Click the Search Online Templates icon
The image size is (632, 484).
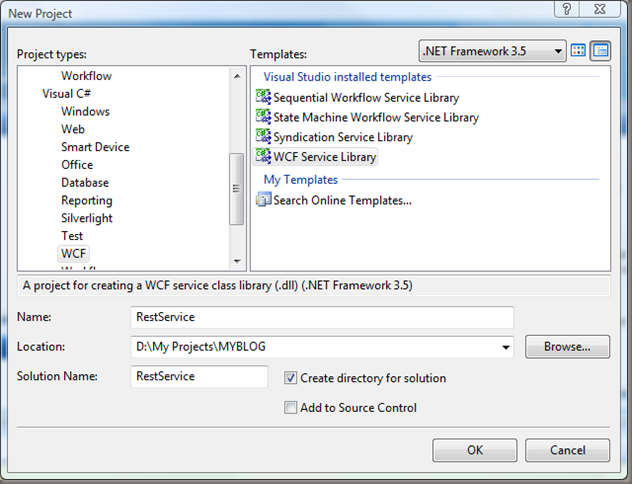tap(264, 199)
